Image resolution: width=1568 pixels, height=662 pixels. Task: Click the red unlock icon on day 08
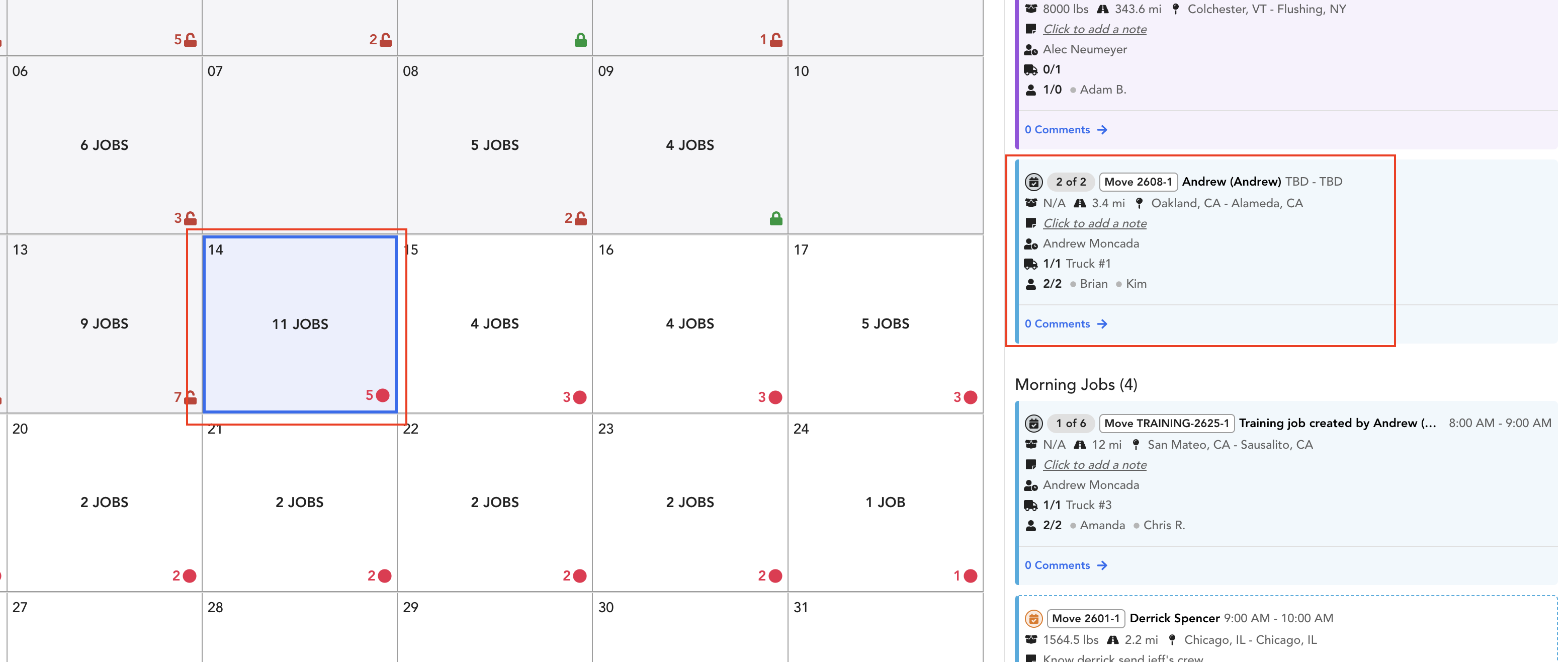tap(580, 218)
